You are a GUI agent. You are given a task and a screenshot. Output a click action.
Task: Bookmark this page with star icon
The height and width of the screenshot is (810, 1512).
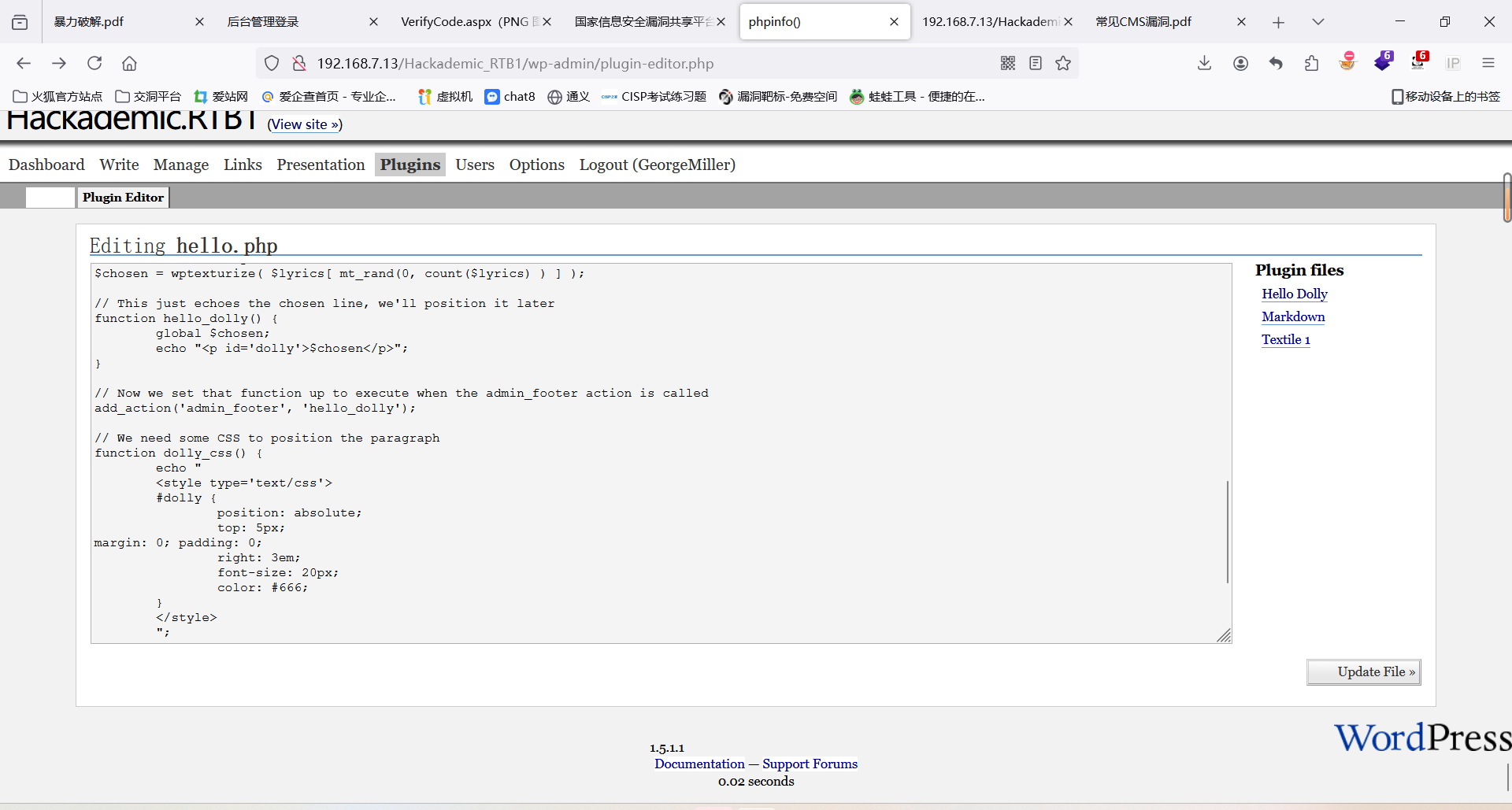tap(1063, 63)
